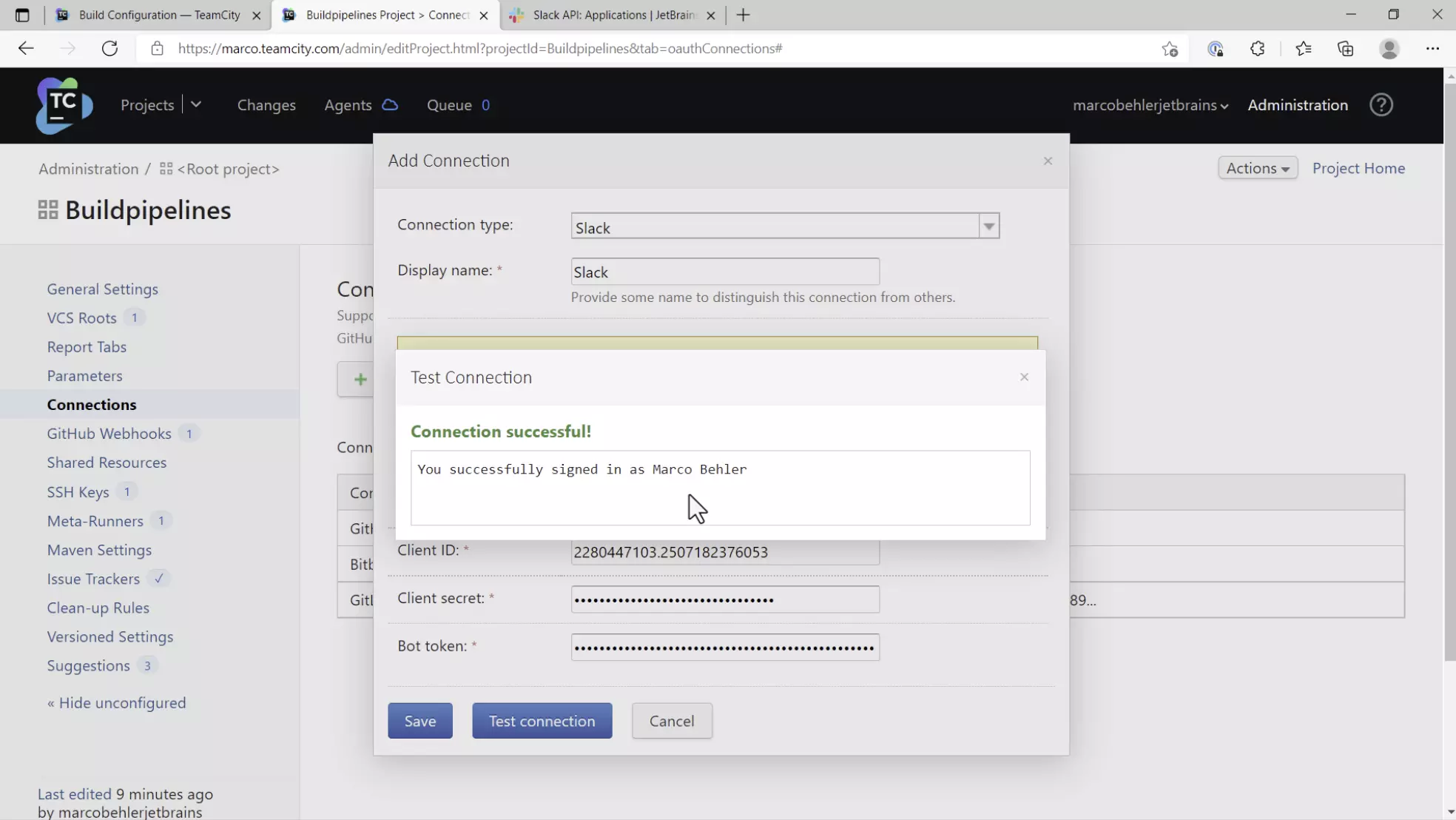The width and height of the screenshot is (1456, 820).
Task: Click the browser profile avatar icon
Action: coord(1390,48)
